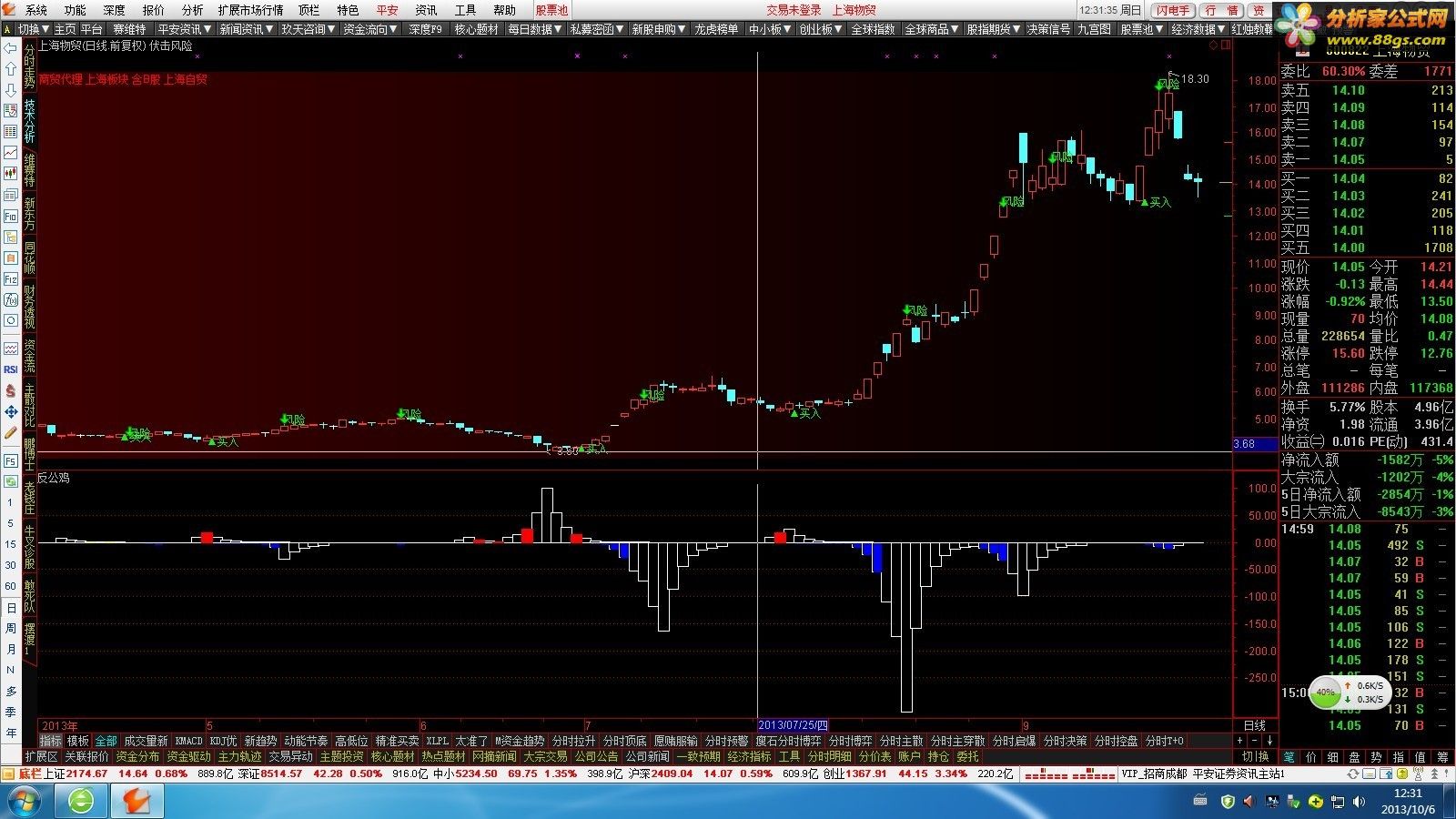Click the 切换 button below zoom controls
Image resolution: width=1456 pixels, height=819 pixels.
click(1255, 756)
